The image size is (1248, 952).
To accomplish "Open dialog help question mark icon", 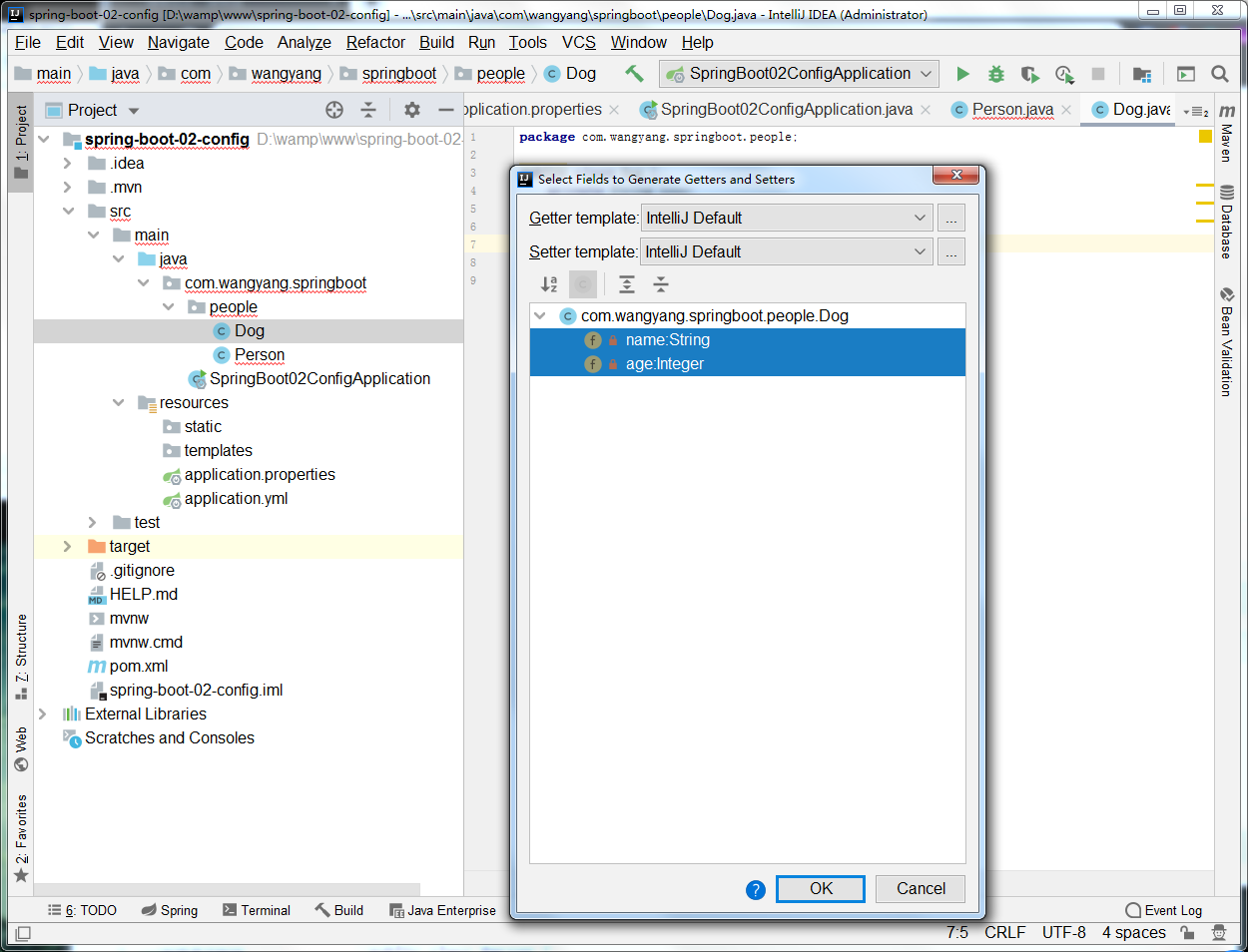I will point(756,889).
